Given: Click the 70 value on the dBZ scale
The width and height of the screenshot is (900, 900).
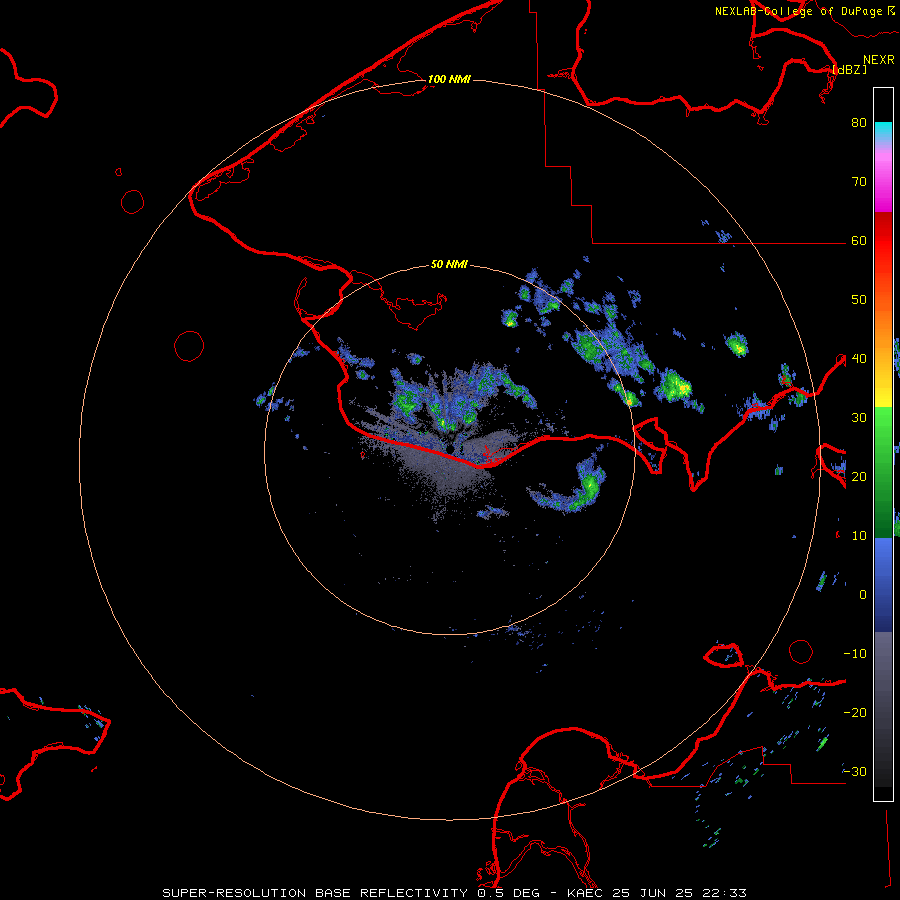Looking at the screenshot, I should [x=859, y=181].
